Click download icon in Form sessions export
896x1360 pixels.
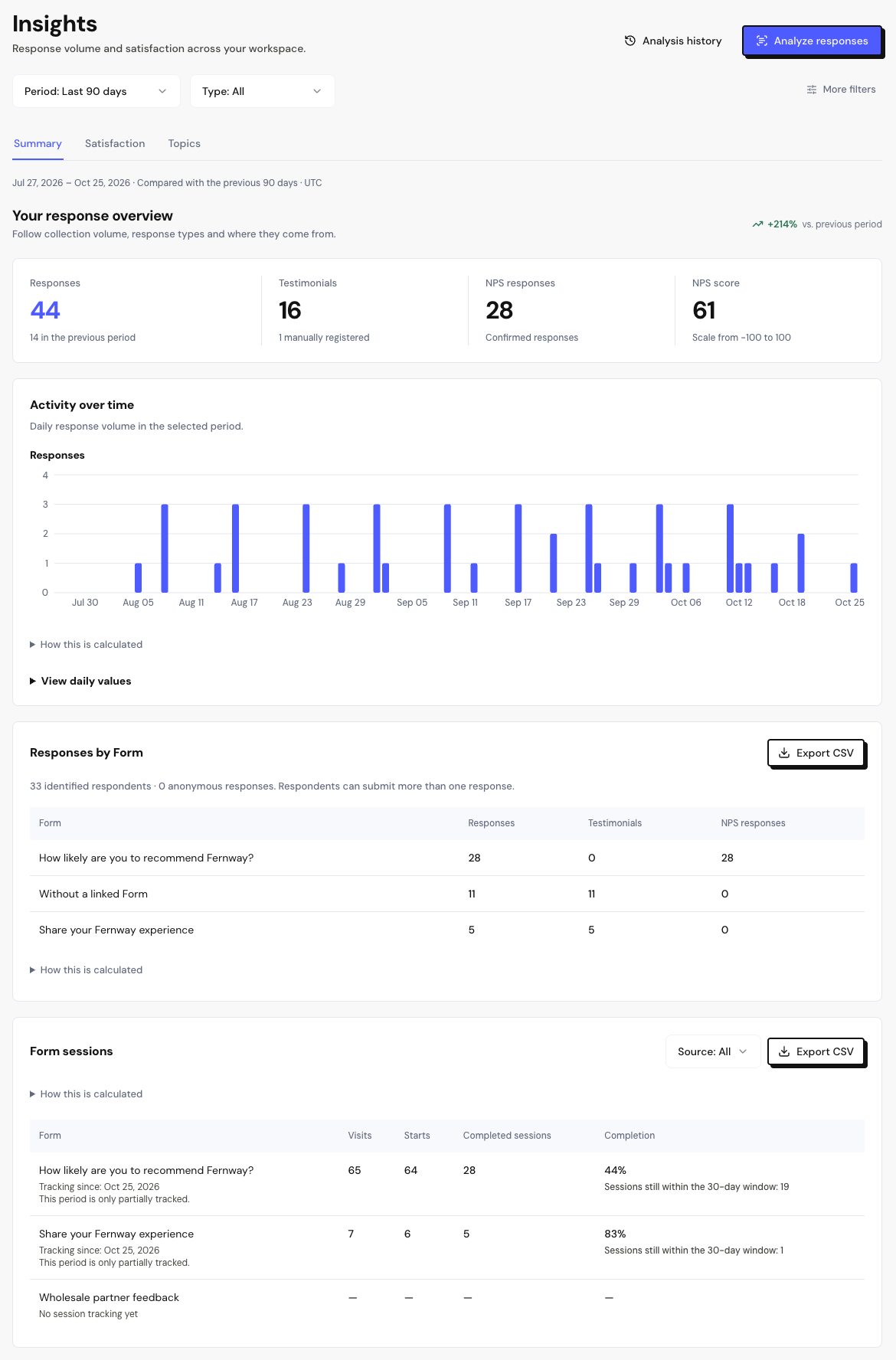tap(784, 1051)
